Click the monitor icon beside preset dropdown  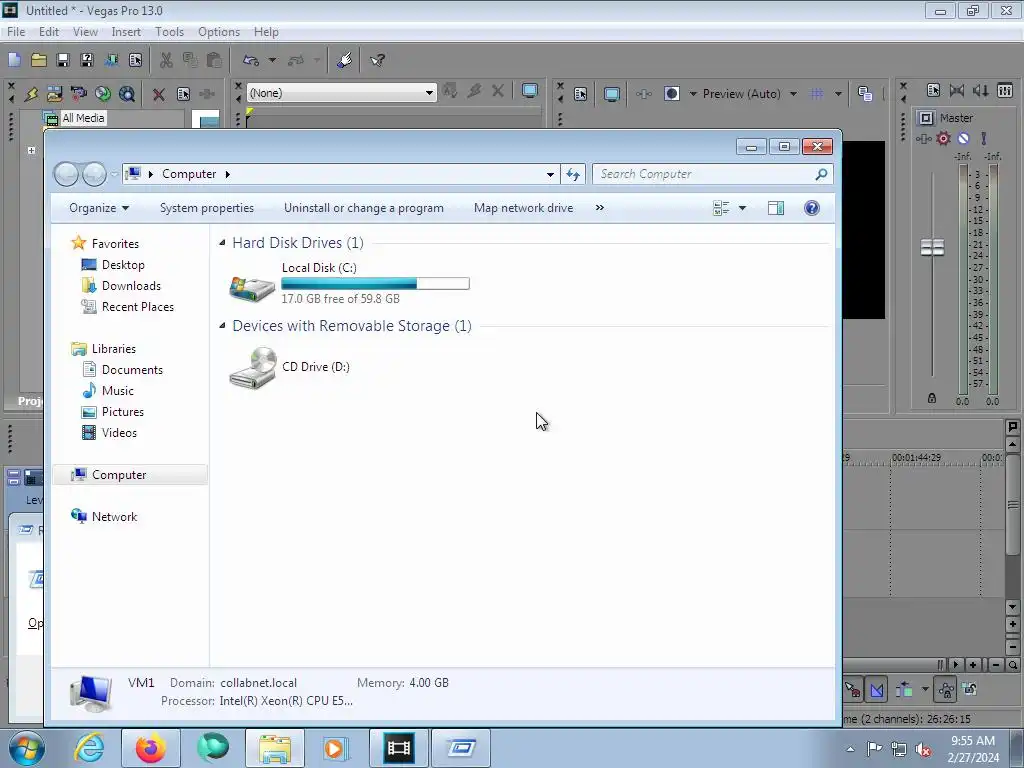[x=530, y=91]
